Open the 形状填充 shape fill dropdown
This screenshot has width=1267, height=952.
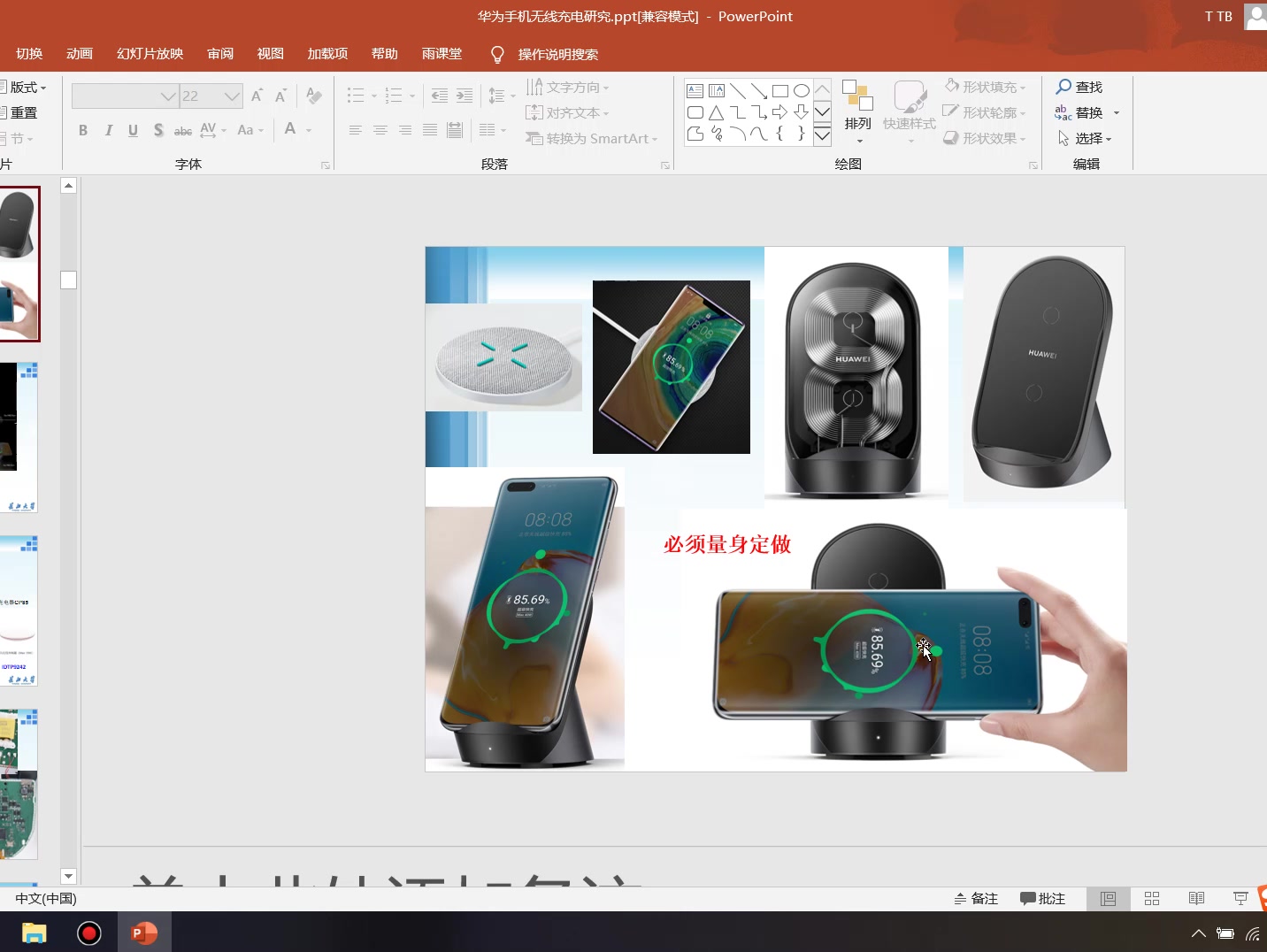[985, 87]
